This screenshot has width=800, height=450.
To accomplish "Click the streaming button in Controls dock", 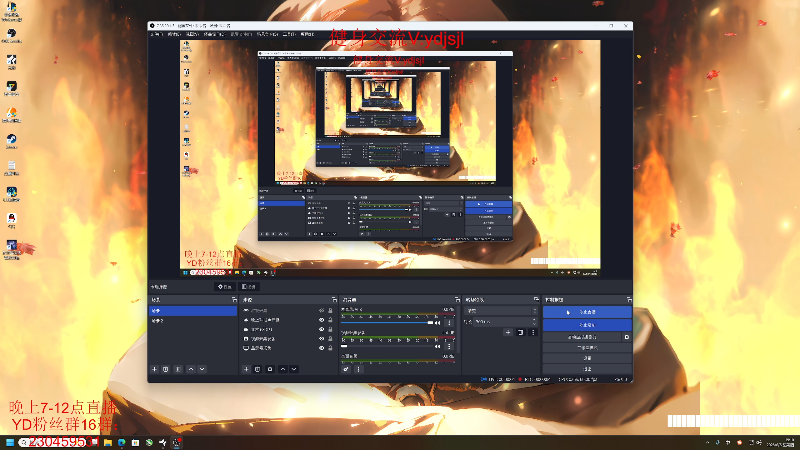I will [x=587, y=312].
